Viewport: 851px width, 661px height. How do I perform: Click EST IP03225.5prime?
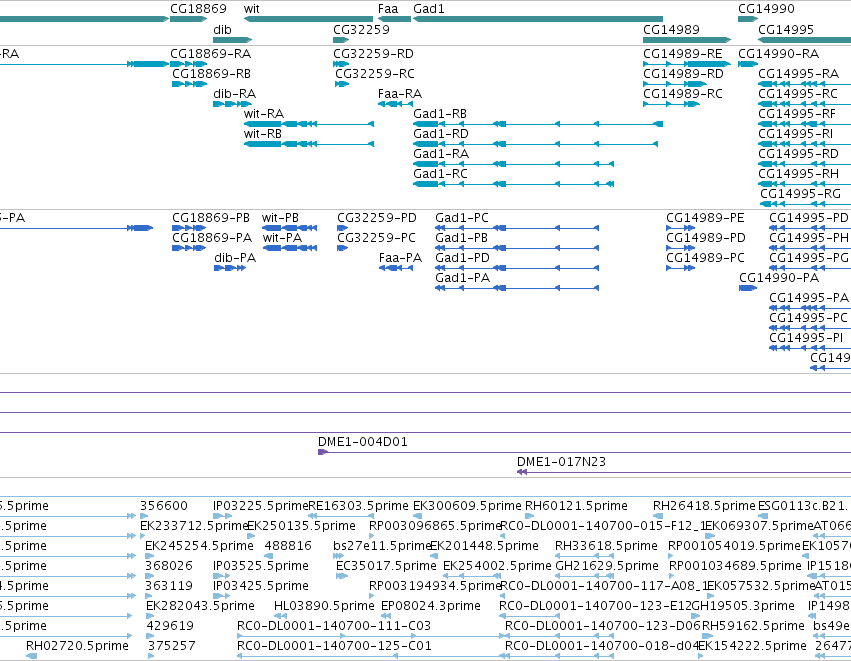tap(222, 516)
